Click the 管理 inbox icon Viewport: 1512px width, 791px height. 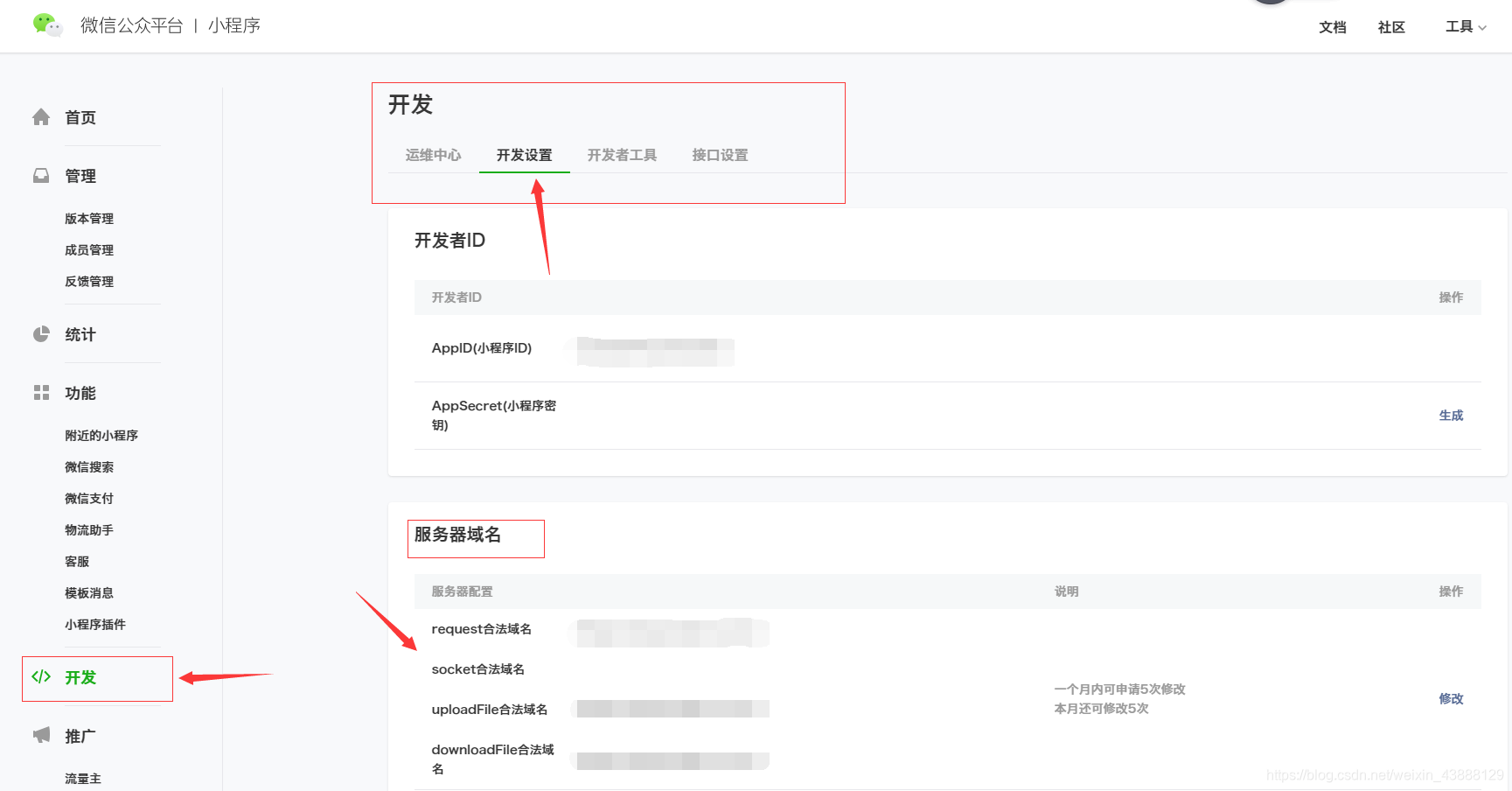coord(41,176)
